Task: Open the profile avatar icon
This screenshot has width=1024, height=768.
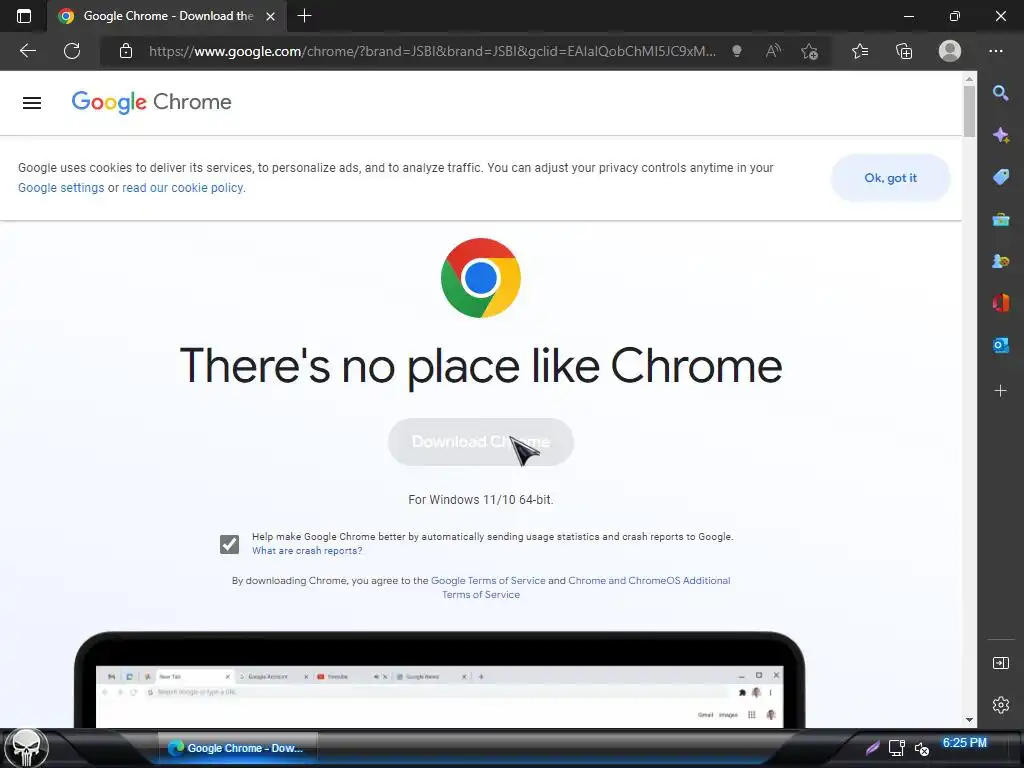Action: (x=950, y=51)
